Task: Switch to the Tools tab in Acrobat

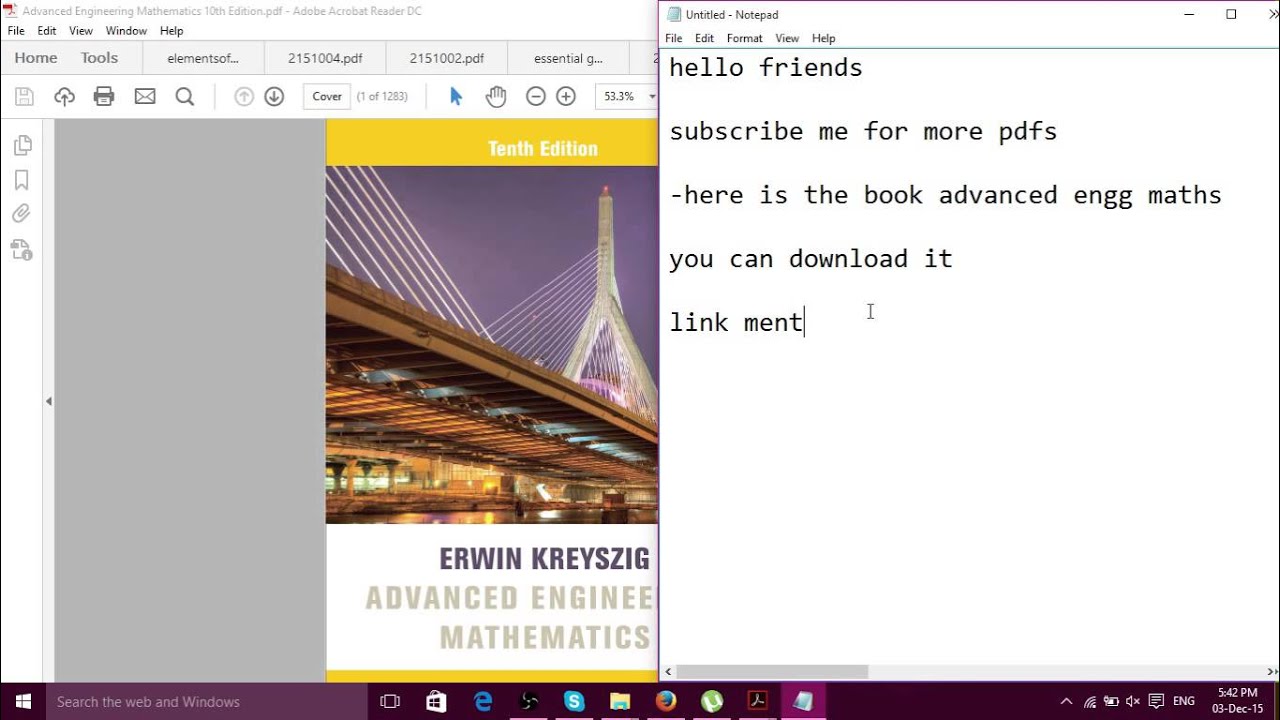Action: pyautogui.click(x=99, y=58)
